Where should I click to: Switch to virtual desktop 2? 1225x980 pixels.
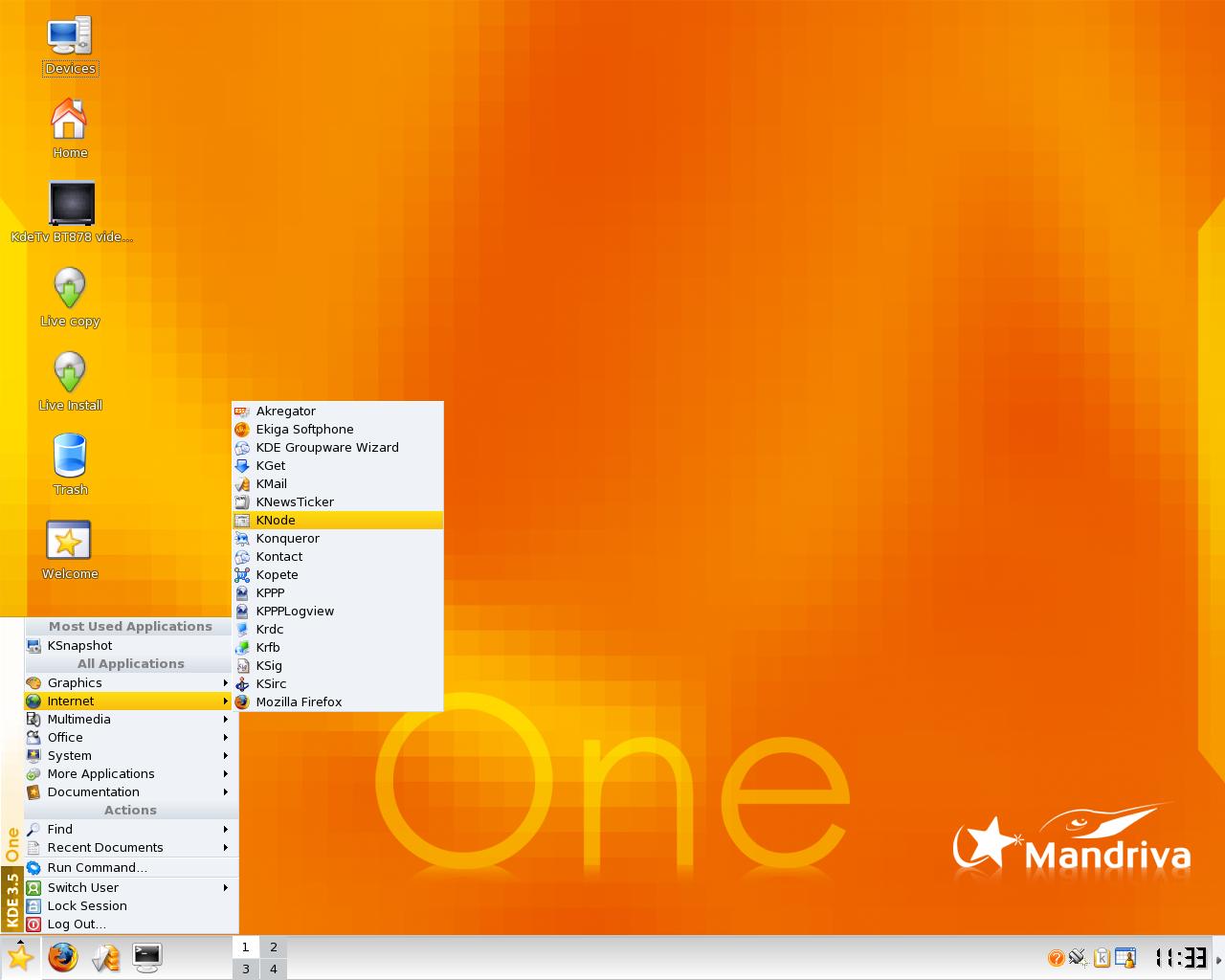tap(274, 947)
